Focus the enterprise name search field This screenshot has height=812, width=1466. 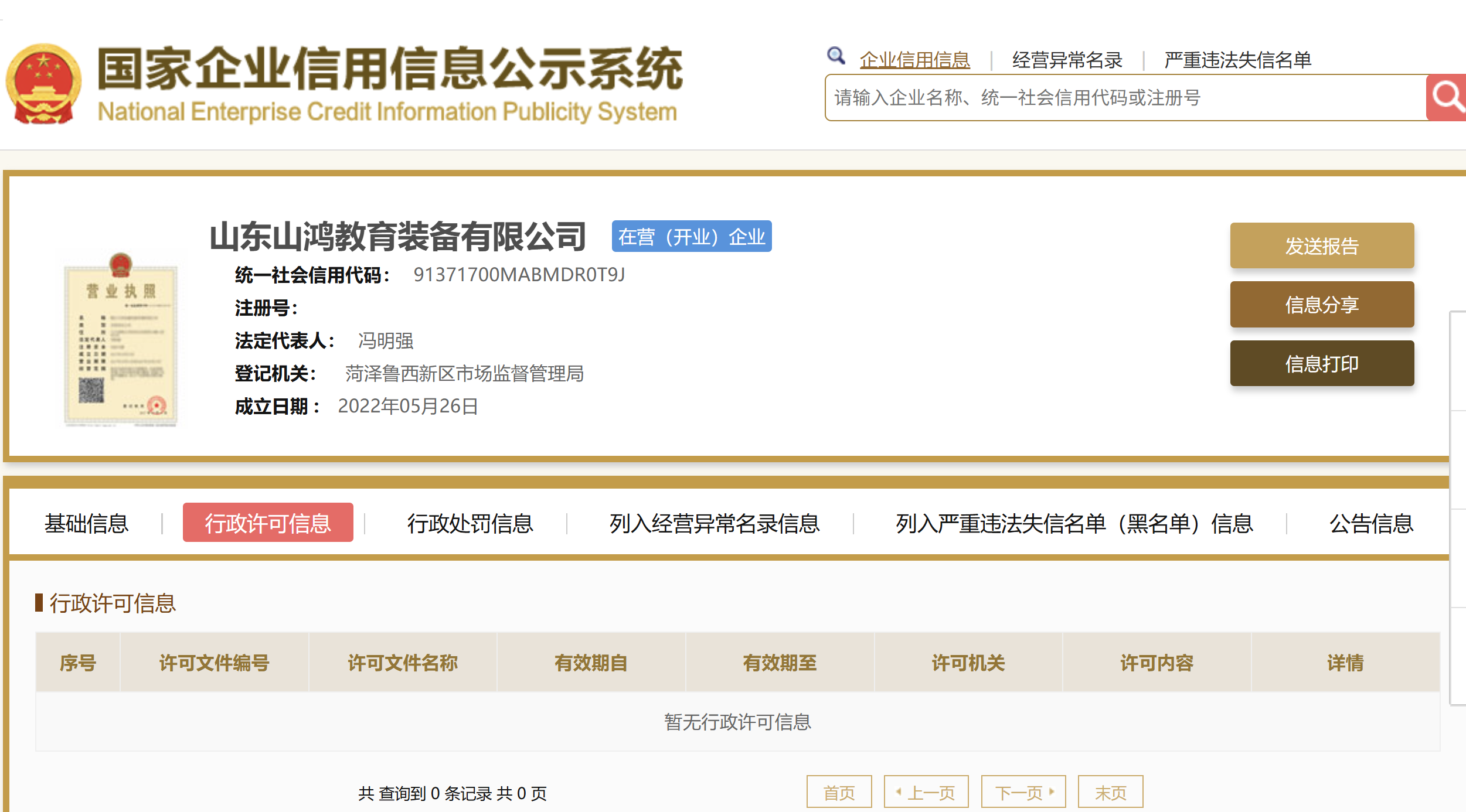[1125, 97]
